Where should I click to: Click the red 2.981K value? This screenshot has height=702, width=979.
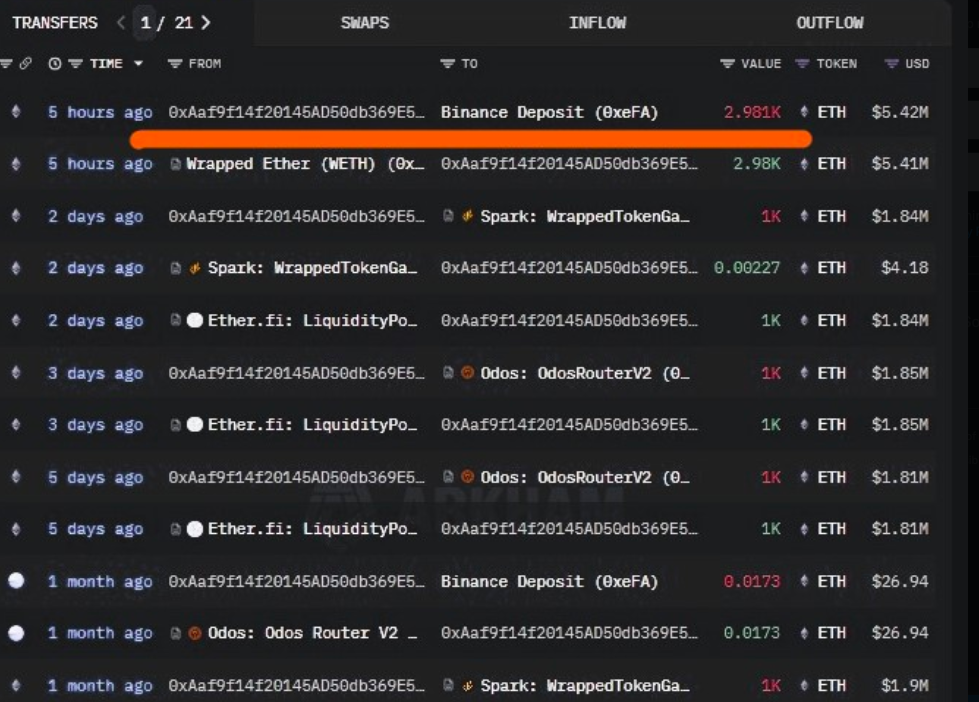tap(752, 112)
